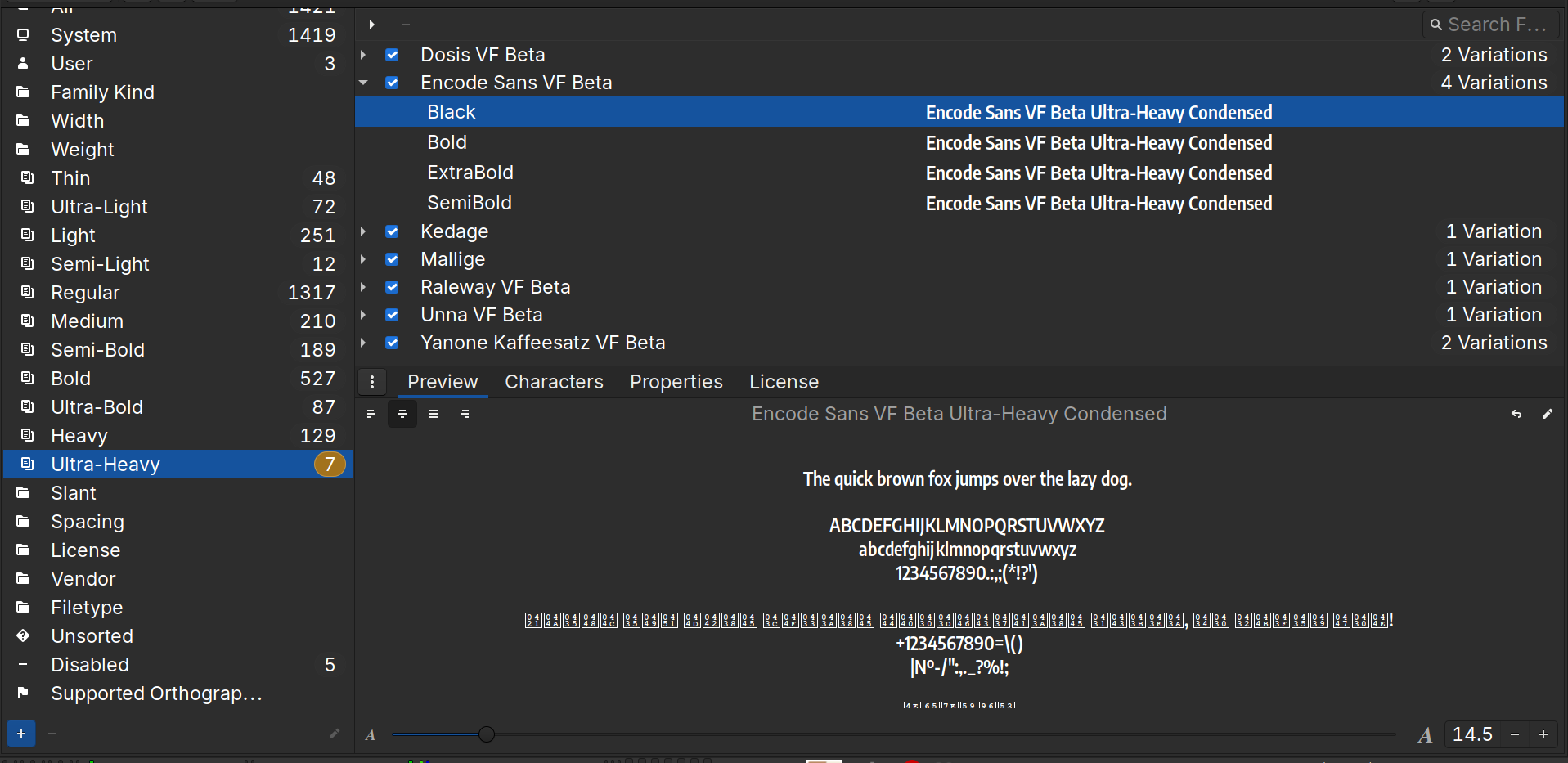
Task: Open the License tab
Action: (784, 382)
